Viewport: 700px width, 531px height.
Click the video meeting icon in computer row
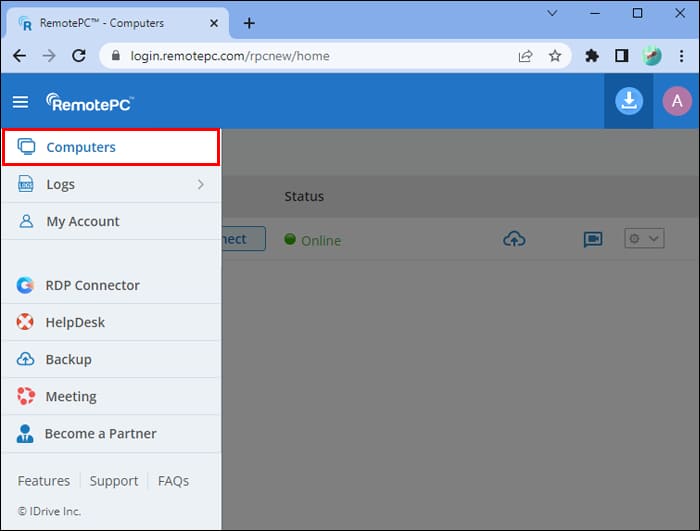pyautogui.click(x=593, y=239)
